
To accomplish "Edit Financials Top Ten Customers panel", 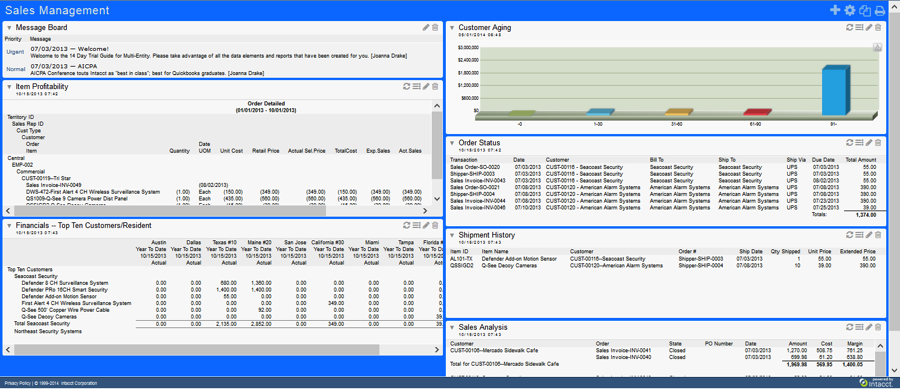I will pos(426,225).
